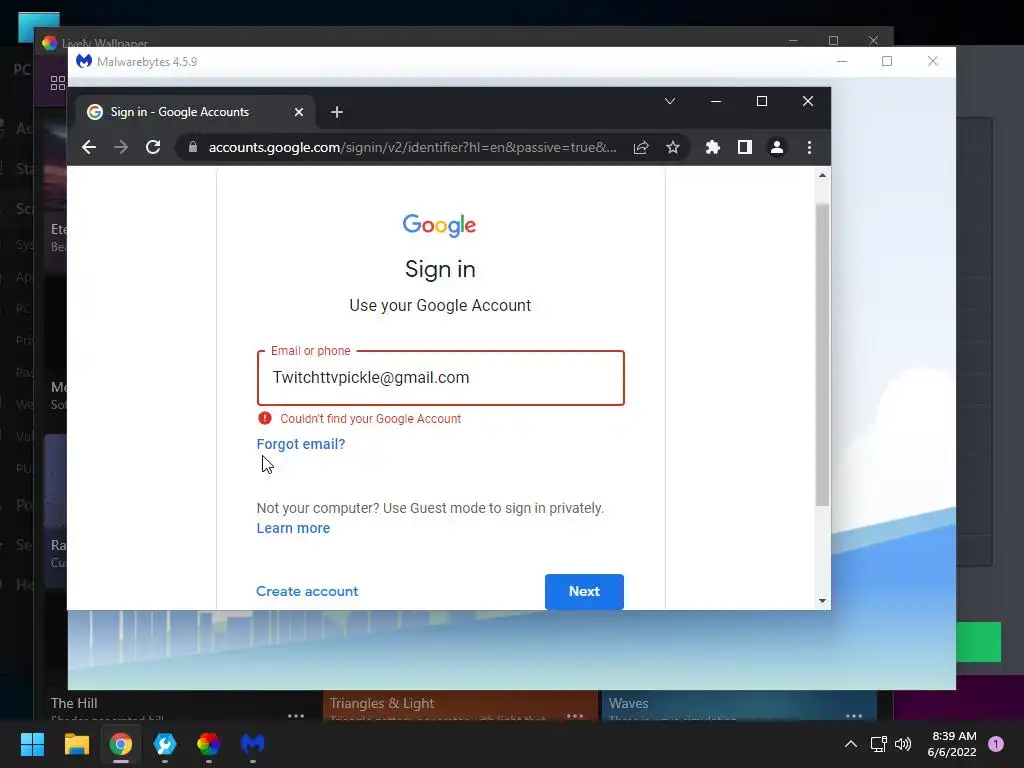Open the Windows Start menu
The width and height of the screenshot is (1024, 768).
(x=32, y=744)
